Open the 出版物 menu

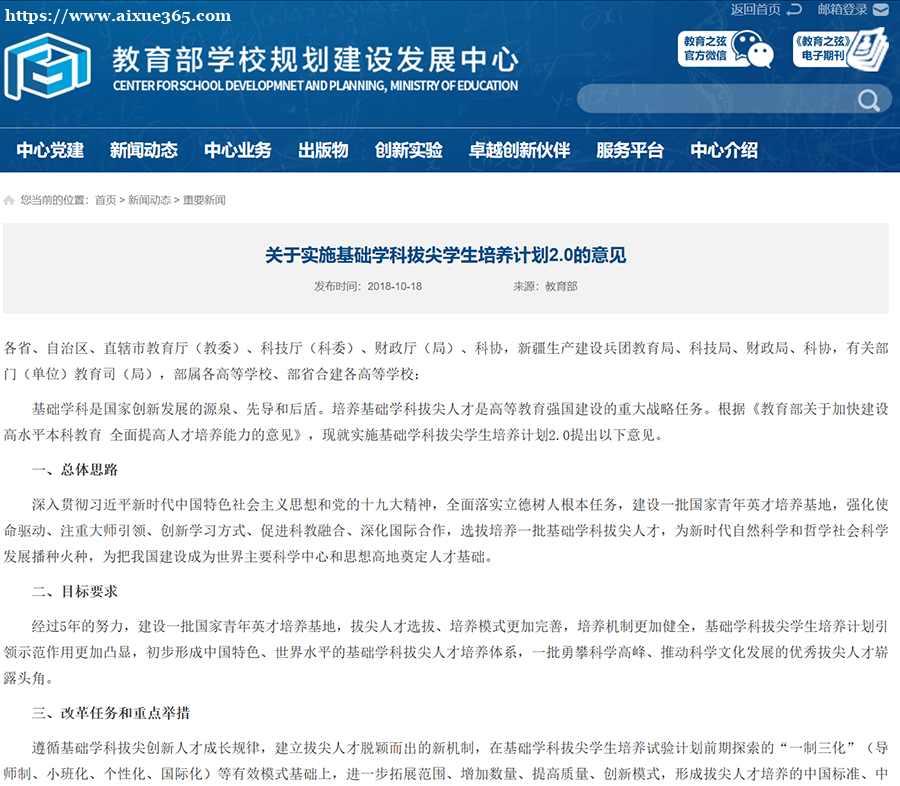click(x=323, y=150)
